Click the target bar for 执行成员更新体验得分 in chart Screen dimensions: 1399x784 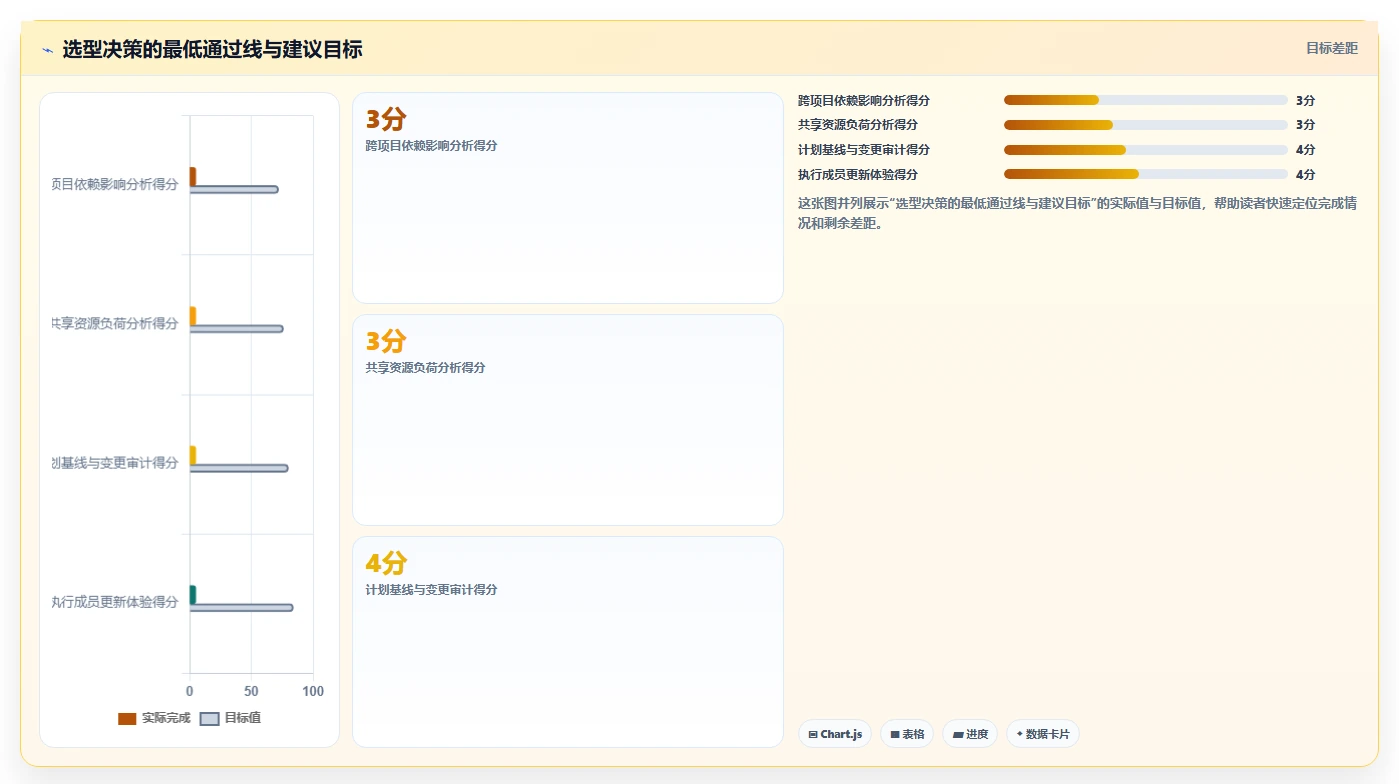(x=242, y=608)
